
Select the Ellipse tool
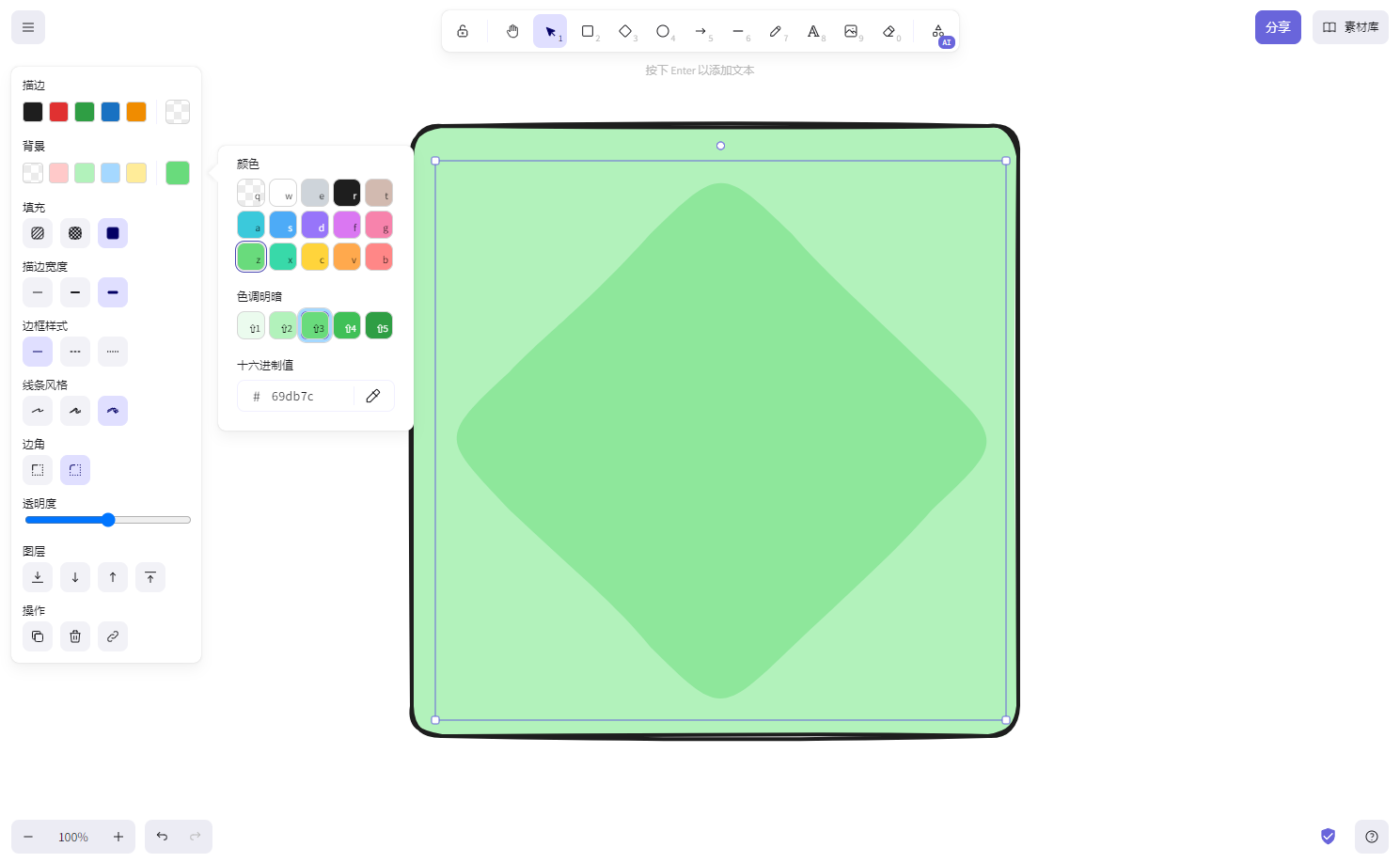pos(663,31)
